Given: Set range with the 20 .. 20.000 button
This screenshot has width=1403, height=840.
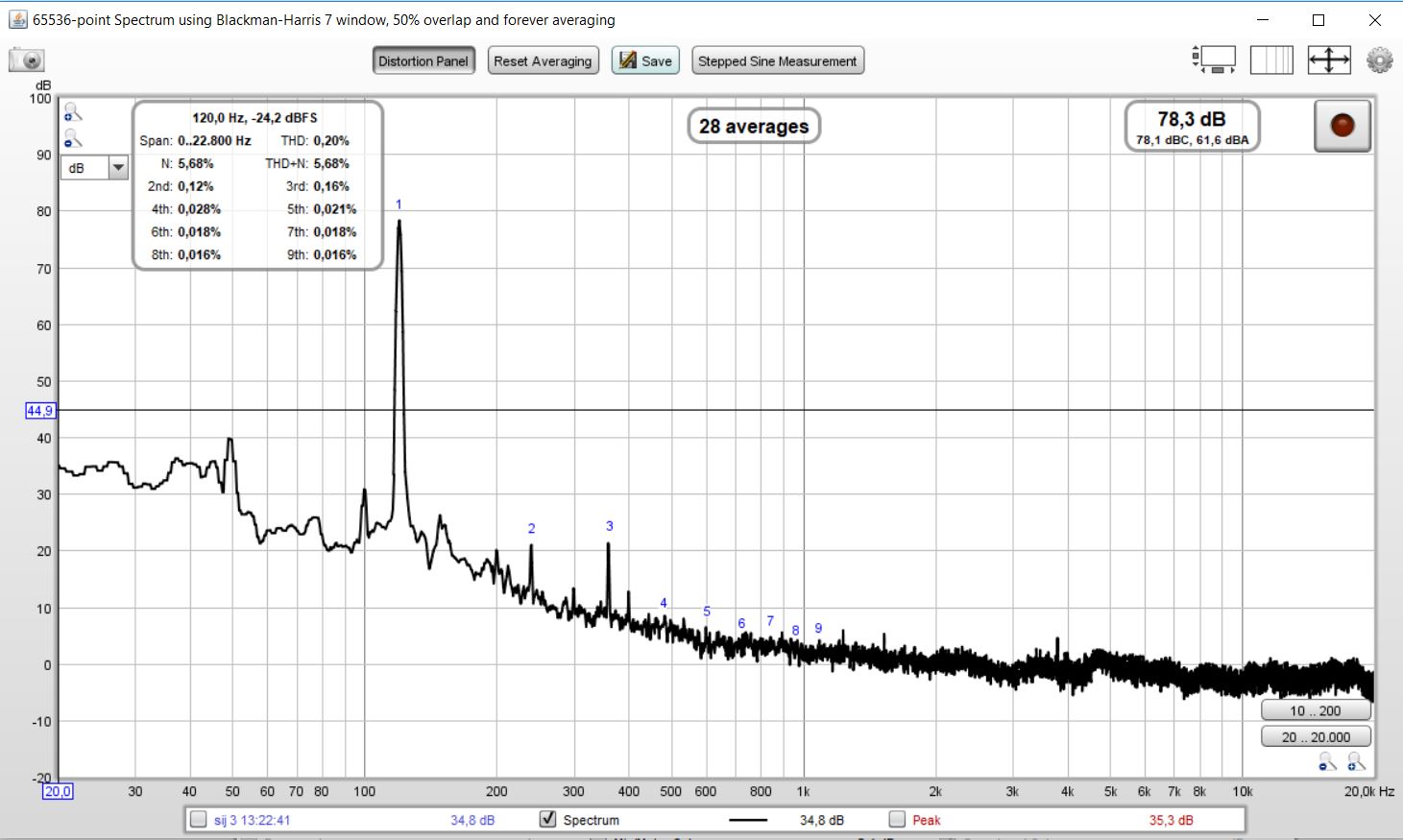Looking at the screenshot, I should point(1316,737).
